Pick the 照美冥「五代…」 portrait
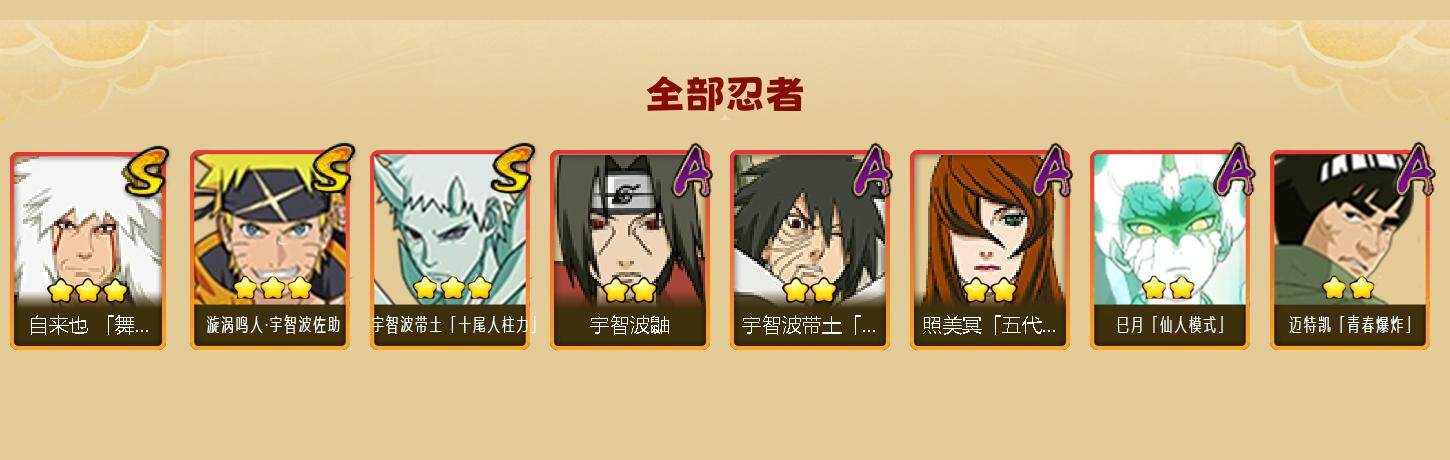The width and height of the screenshot is (1450, 460). click(x=990, y=250)
